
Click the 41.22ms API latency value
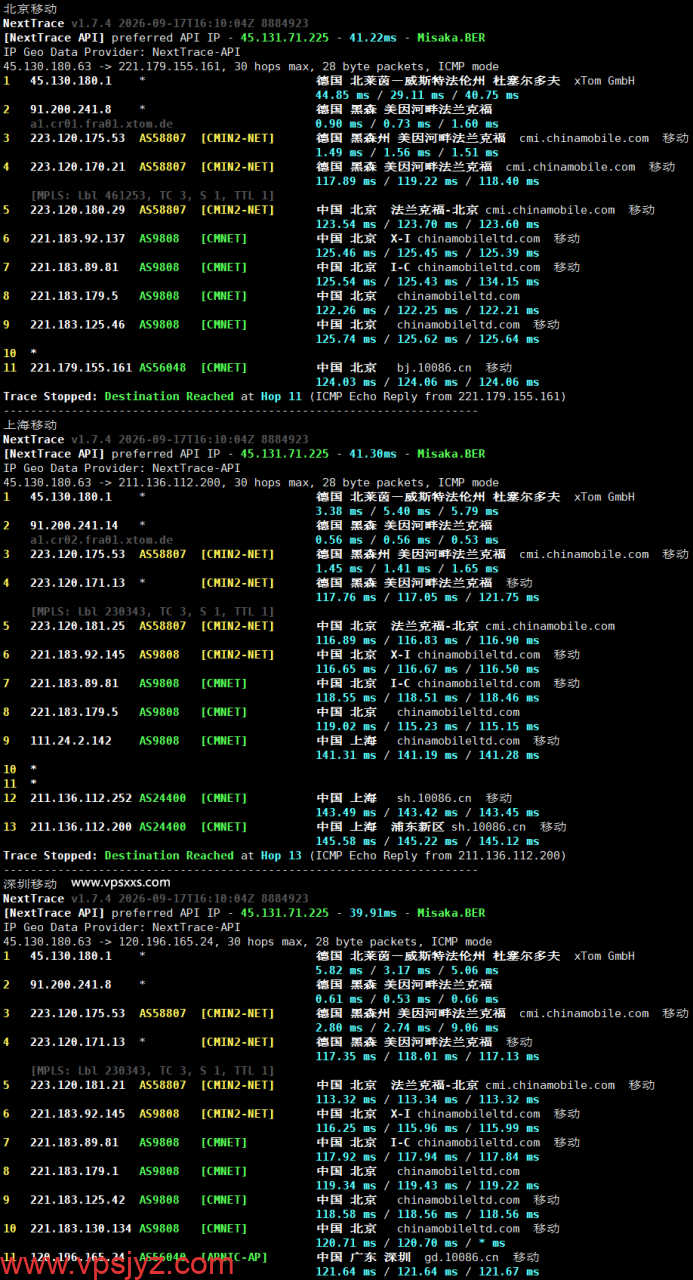click(x=372, y=37)
